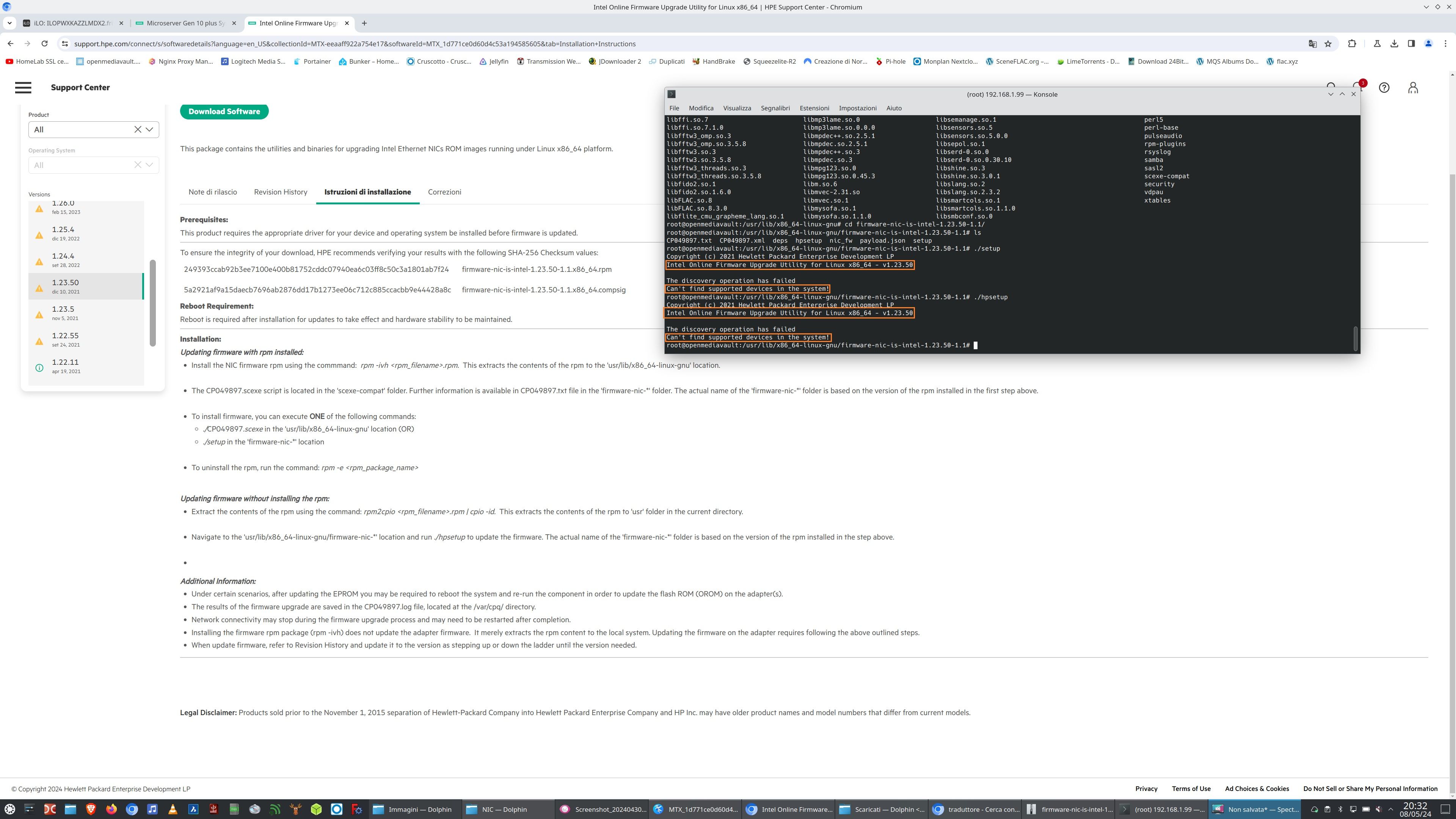Open Konsole Visualizza menu
1456x819 pixels.
[x=736, y=108]
